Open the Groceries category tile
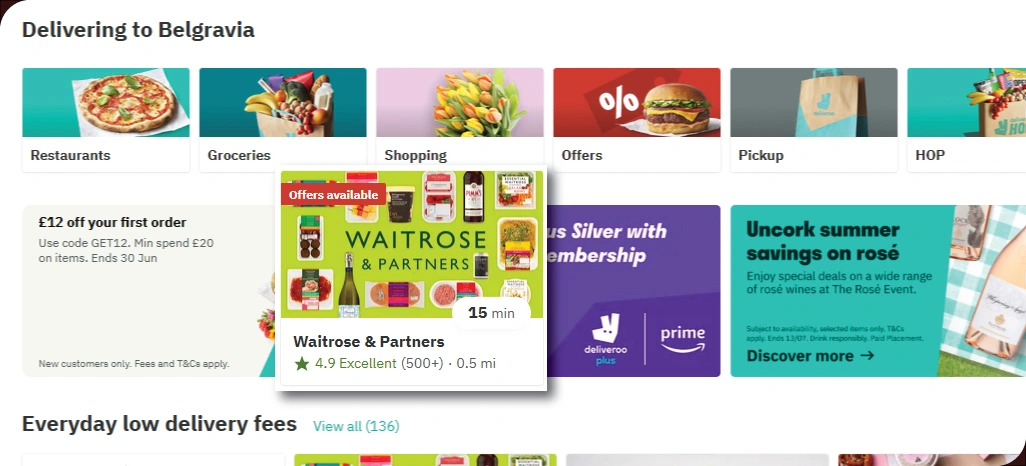The image size is (1026, 466). pos(283,120)
